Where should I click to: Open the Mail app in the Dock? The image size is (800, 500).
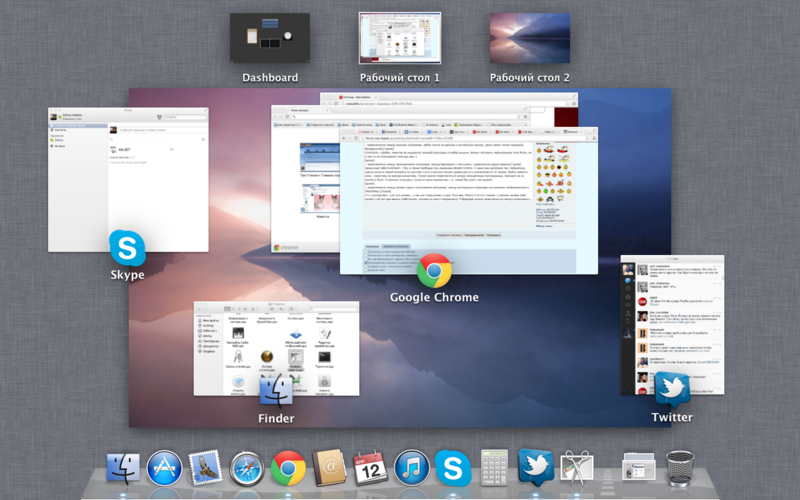coord(205,467)
